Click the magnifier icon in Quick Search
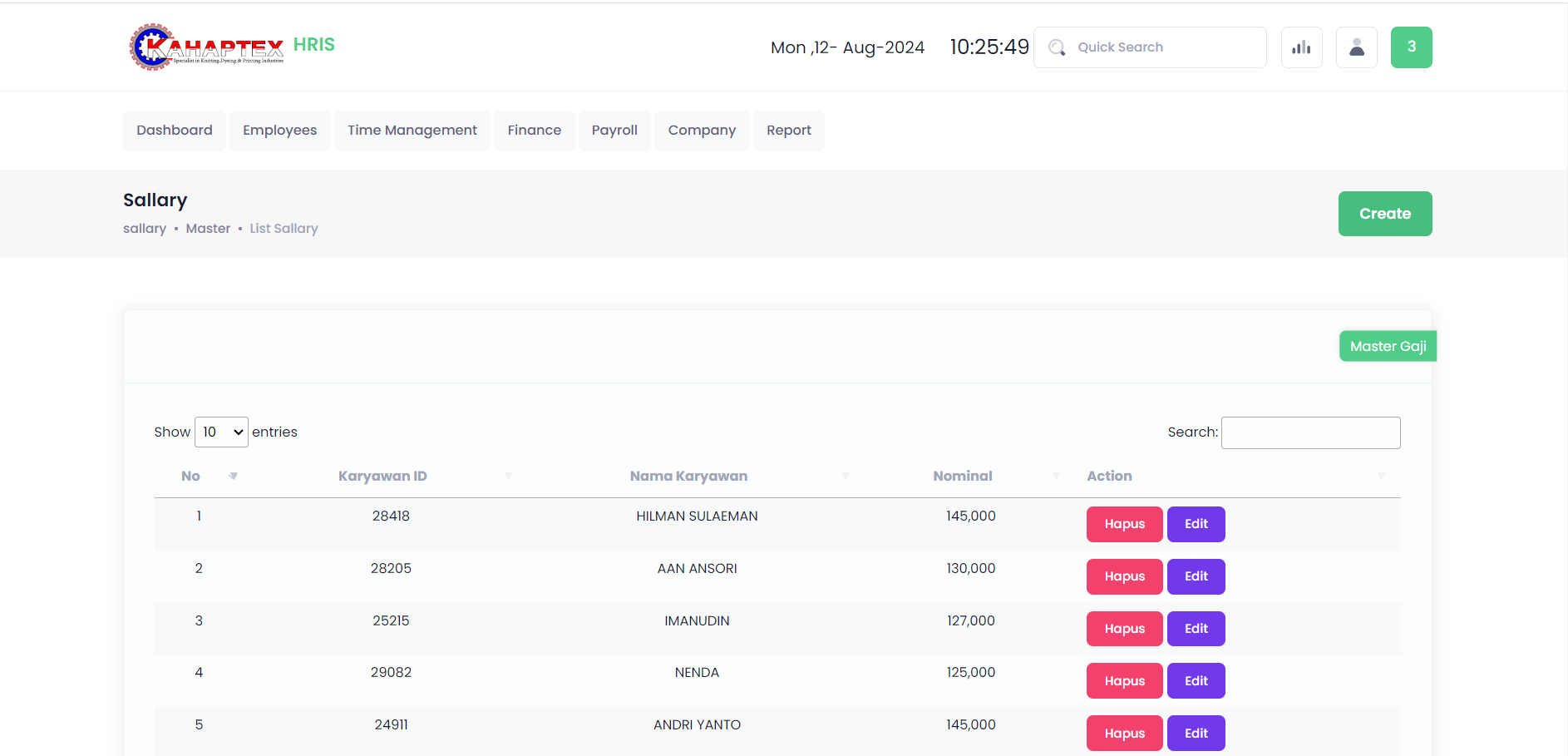This screenshot has height=756, width=1568. (x=1057, y=47)
